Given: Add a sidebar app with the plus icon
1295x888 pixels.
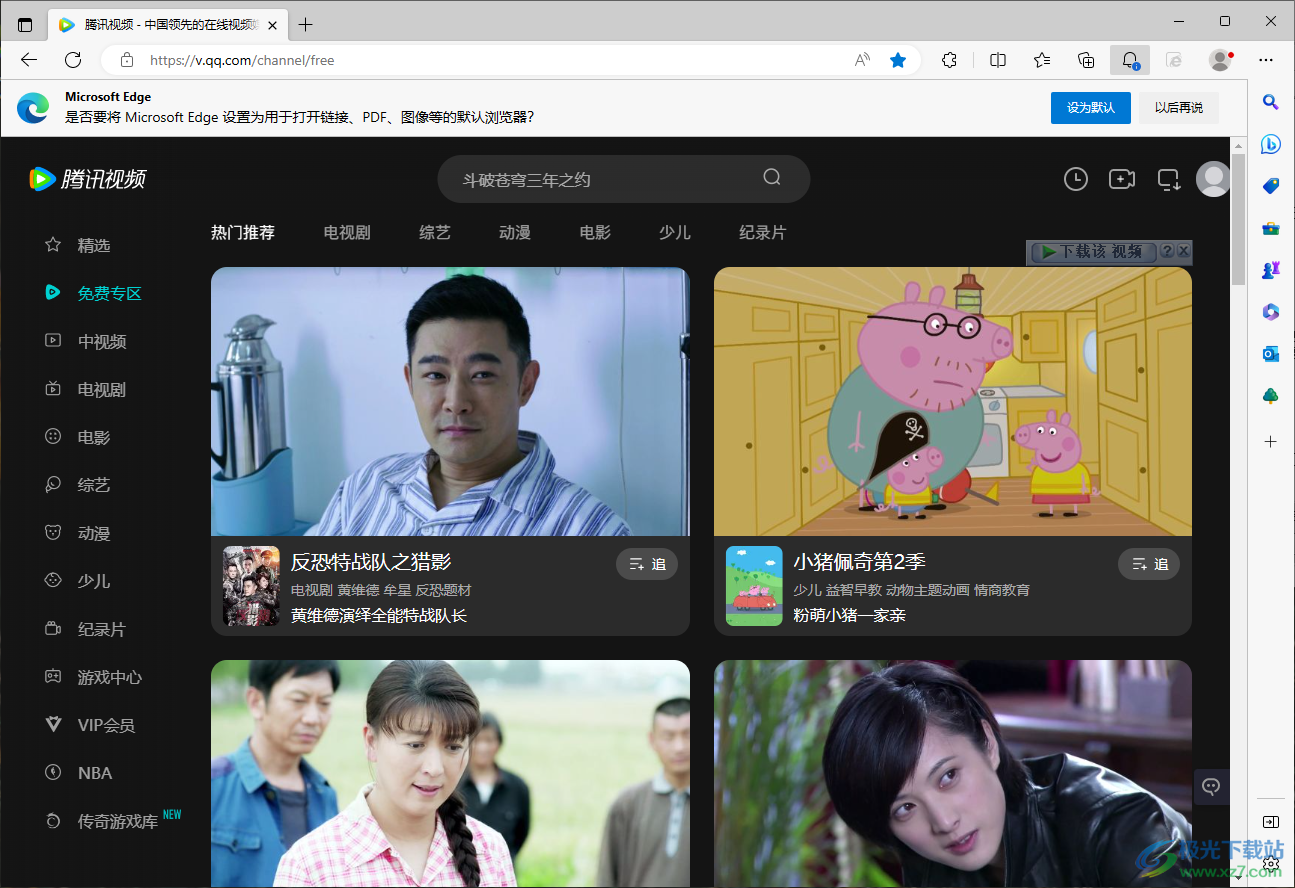Looking at the screenshot, I should [x=1270, y=441].
